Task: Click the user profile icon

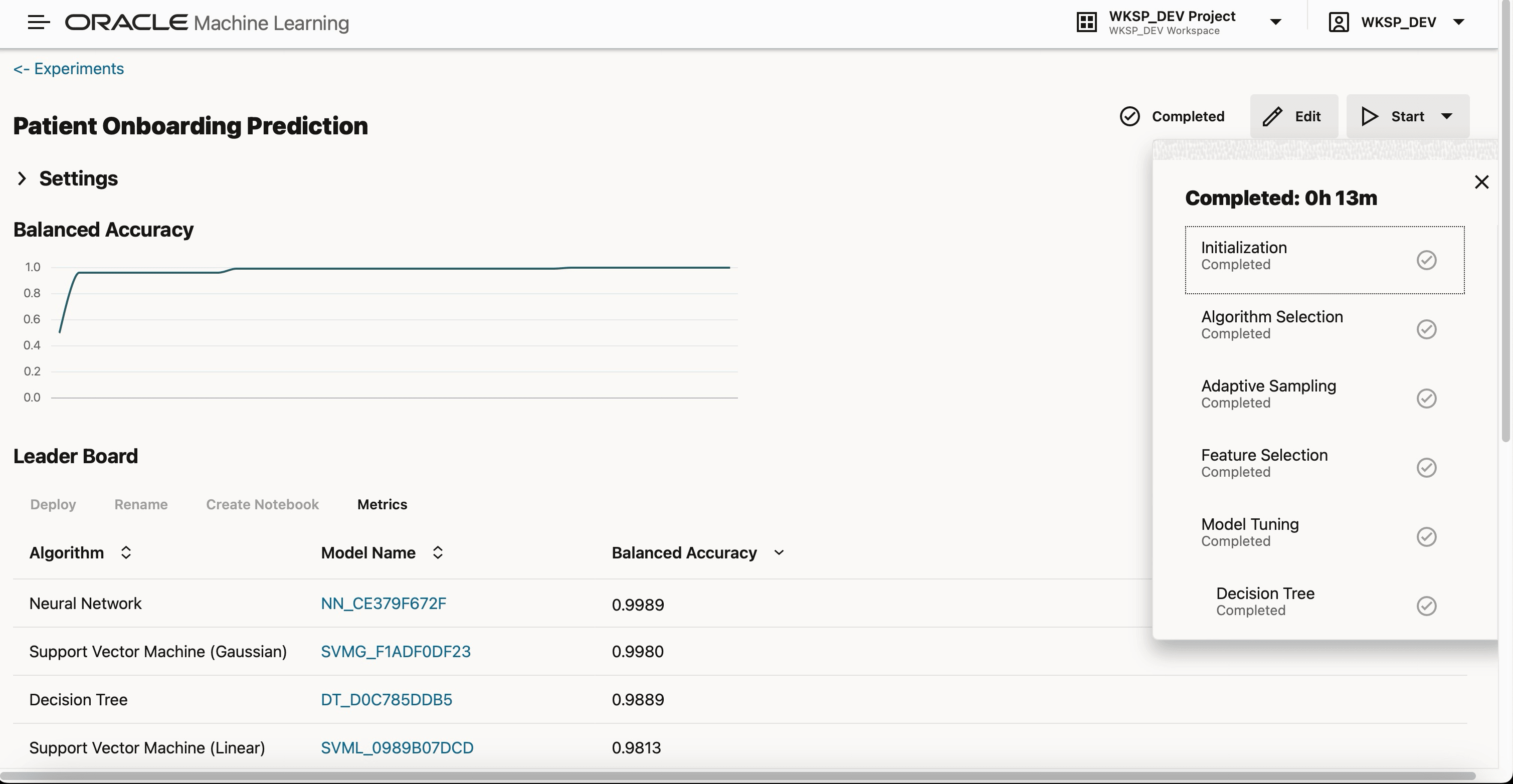Action: coord(1339,23)
